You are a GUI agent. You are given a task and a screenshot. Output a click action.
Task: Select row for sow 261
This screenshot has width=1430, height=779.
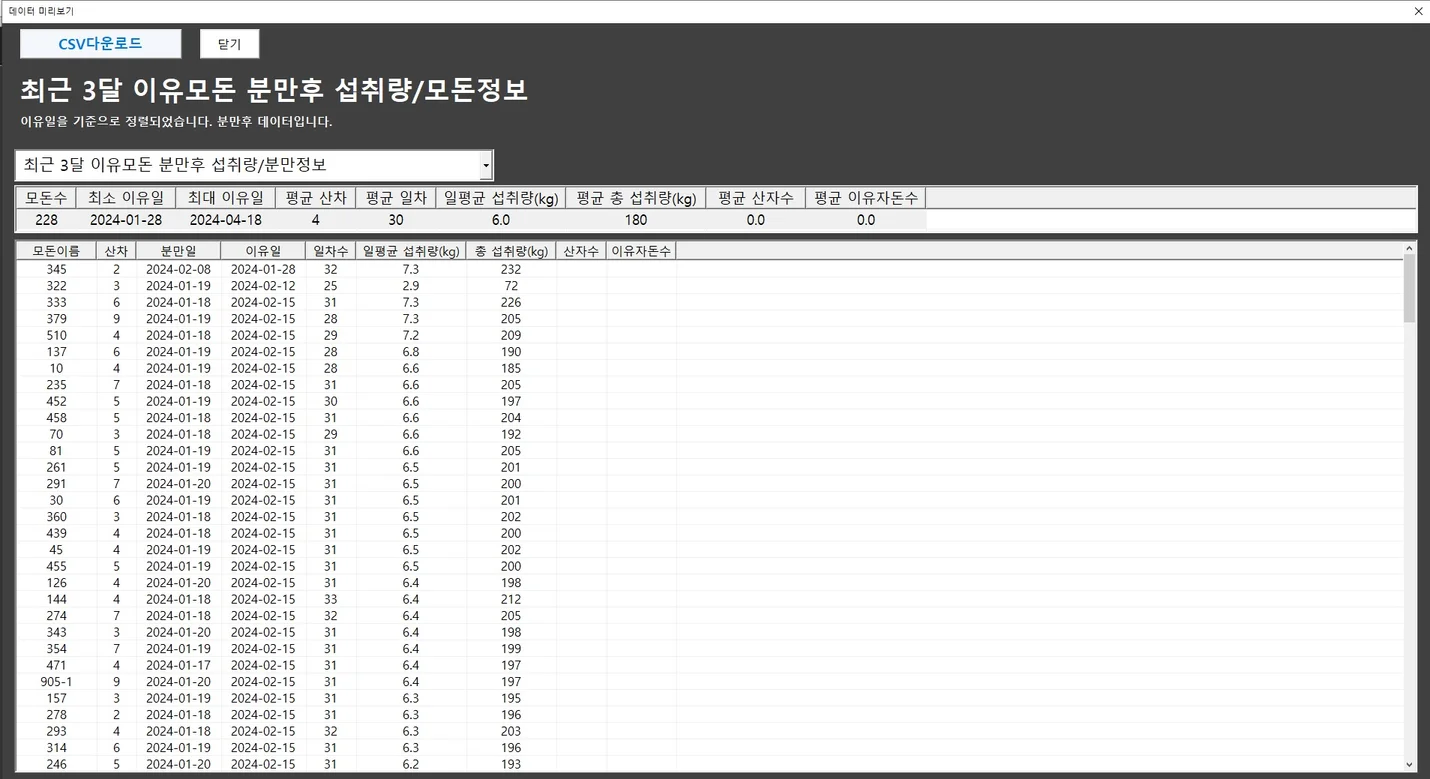tap(709, 467)
